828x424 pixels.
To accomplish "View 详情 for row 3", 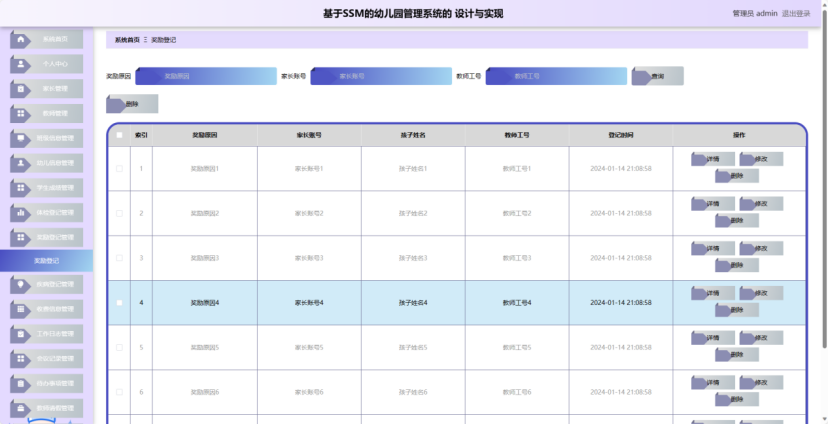I will coord(713,248).
